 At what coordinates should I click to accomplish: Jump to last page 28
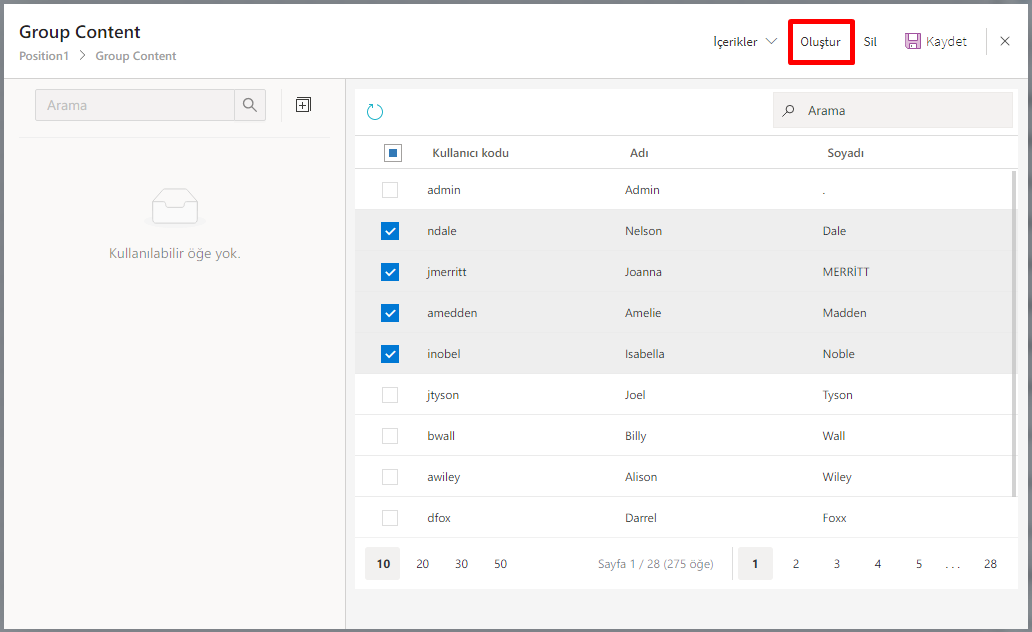(x=990, y=564)
